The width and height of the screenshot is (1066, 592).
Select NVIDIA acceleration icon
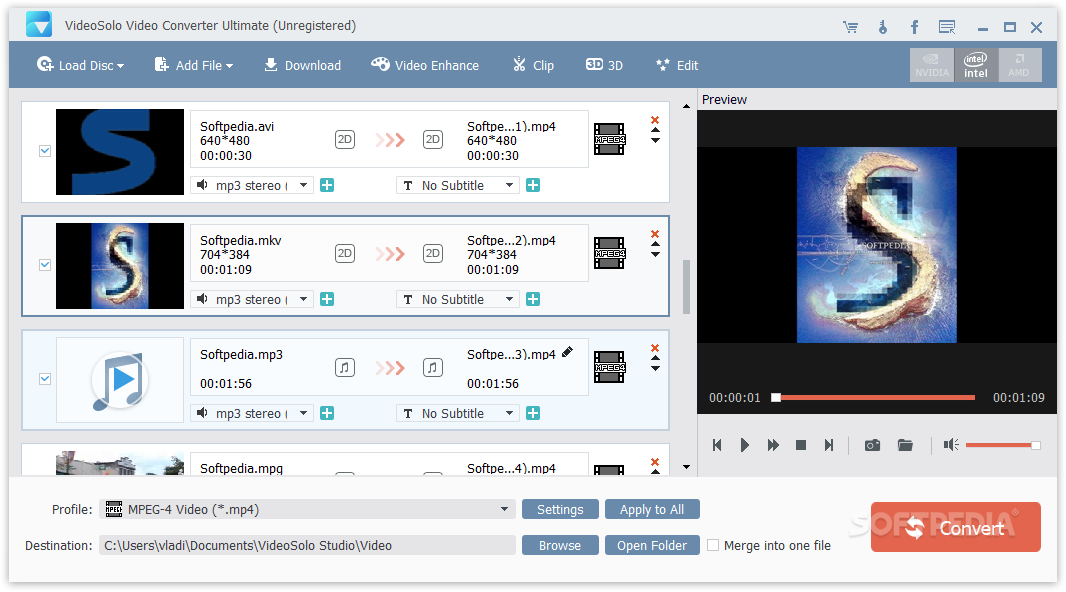[932, 65]
